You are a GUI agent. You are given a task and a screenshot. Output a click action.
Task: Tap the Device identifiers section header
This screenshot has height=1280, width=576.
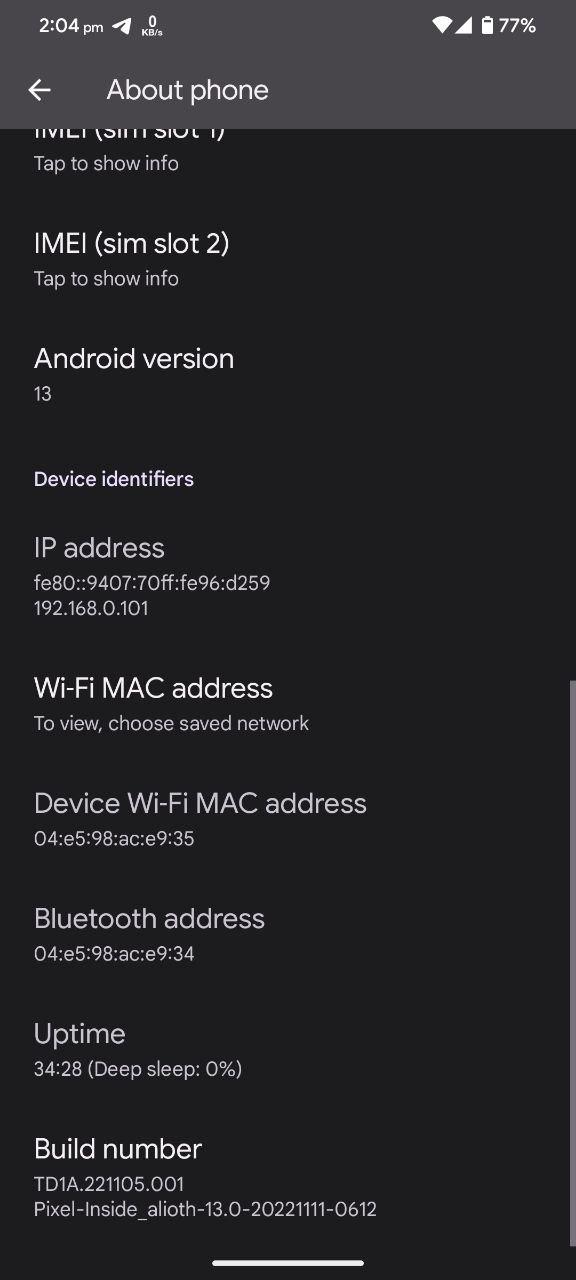(114, 479)
